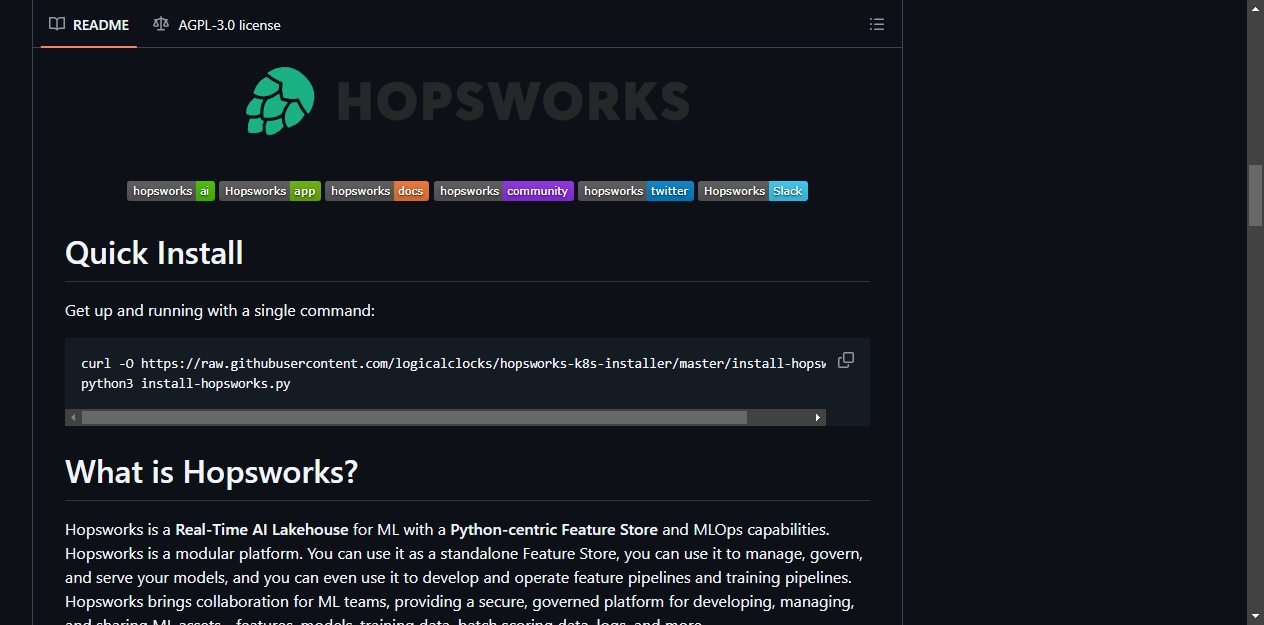Viewport: 1264px width, 625px height.
Task: Open the README tab
Action: click(89, 24)
